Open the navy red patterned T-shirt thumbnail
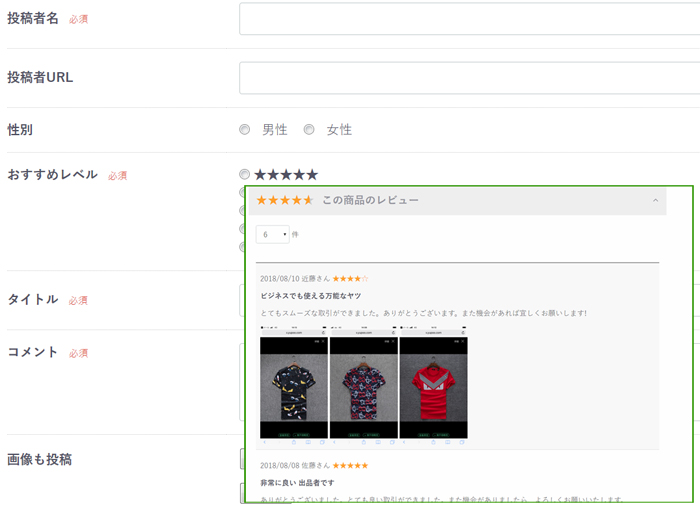Viewport: 700px width, 505px height. coord(363,385)
